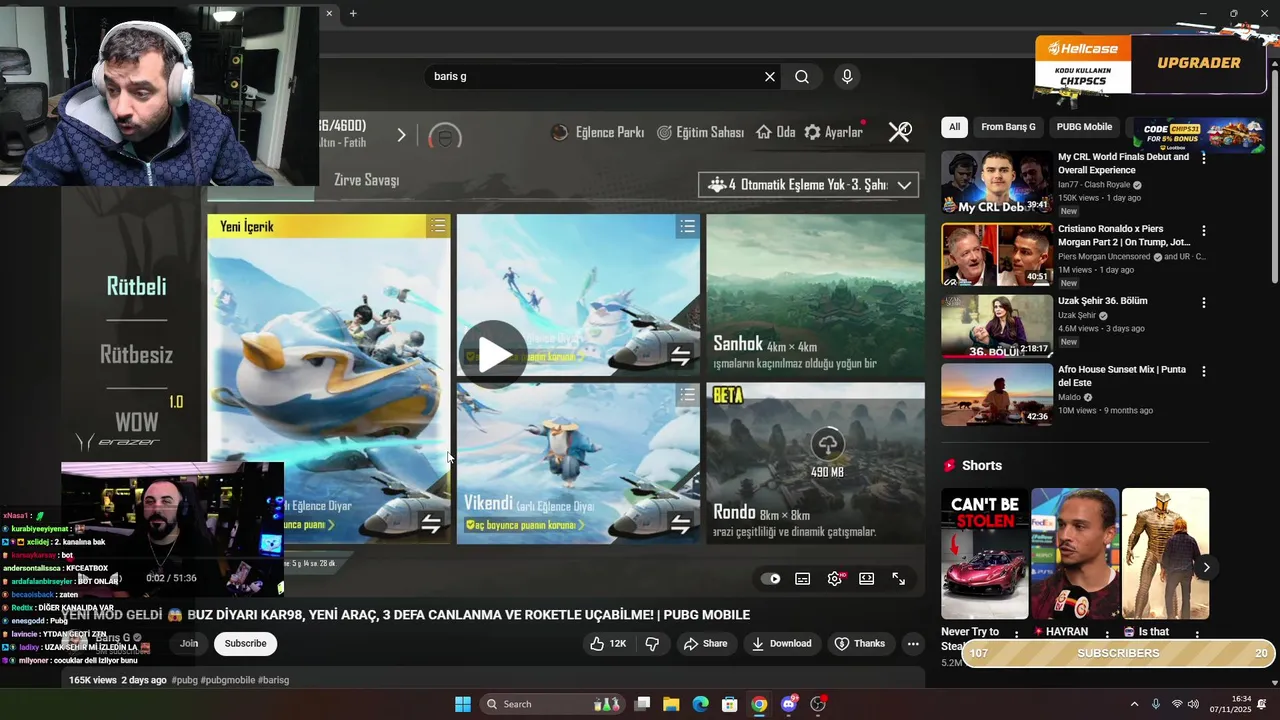Screen dimensions: 1280x720
Task: Select the From Barış G chip
Action: pos(1008,127)
